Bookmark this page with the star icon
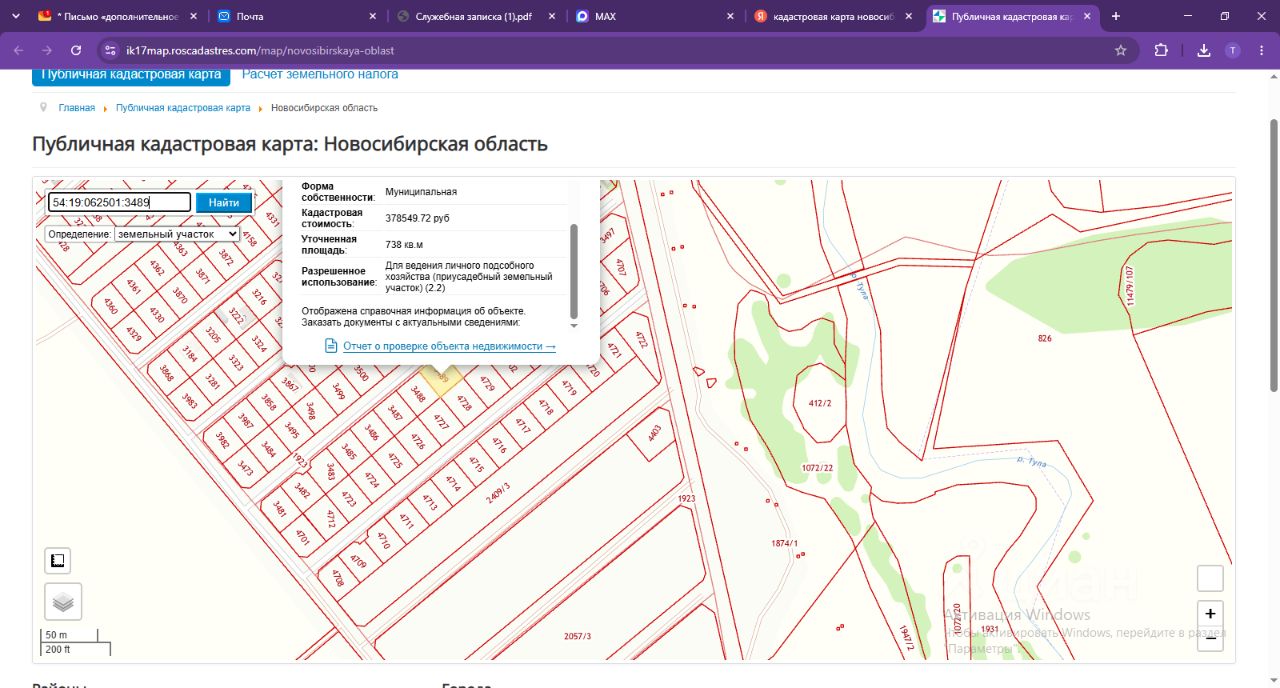 tap(1121, 50)
